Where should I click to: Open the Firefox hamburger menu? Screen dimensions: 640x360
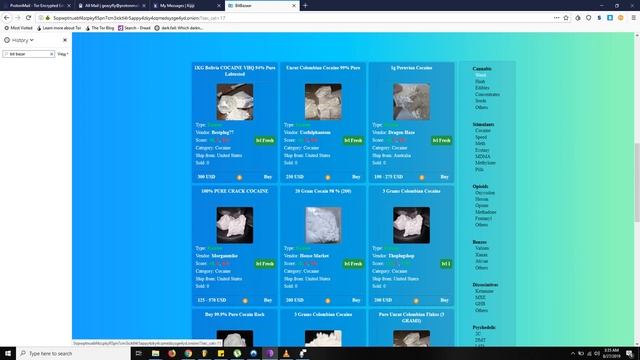[633, 18]
